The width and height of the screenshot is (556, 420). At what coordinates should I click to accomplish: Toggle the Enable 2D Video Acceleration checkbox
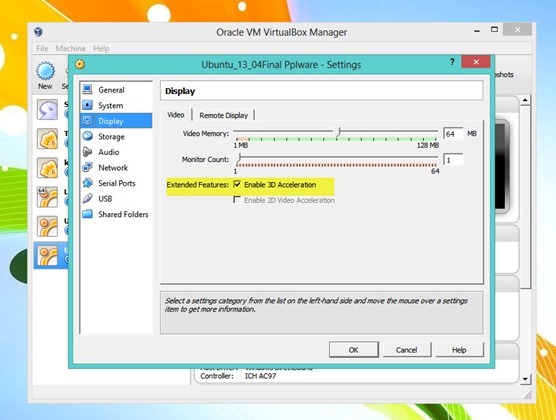point(237,200)
